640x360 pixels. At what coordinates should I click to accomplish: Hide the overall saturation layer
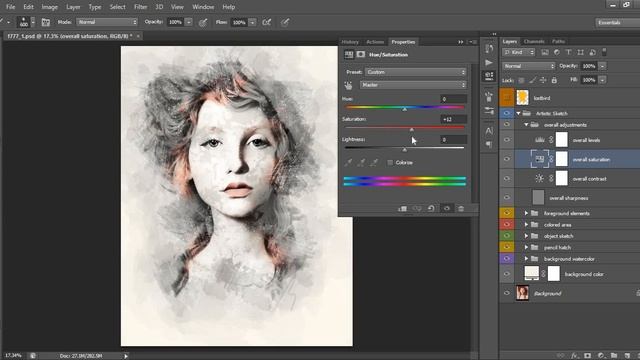click(x=507, y=159)
